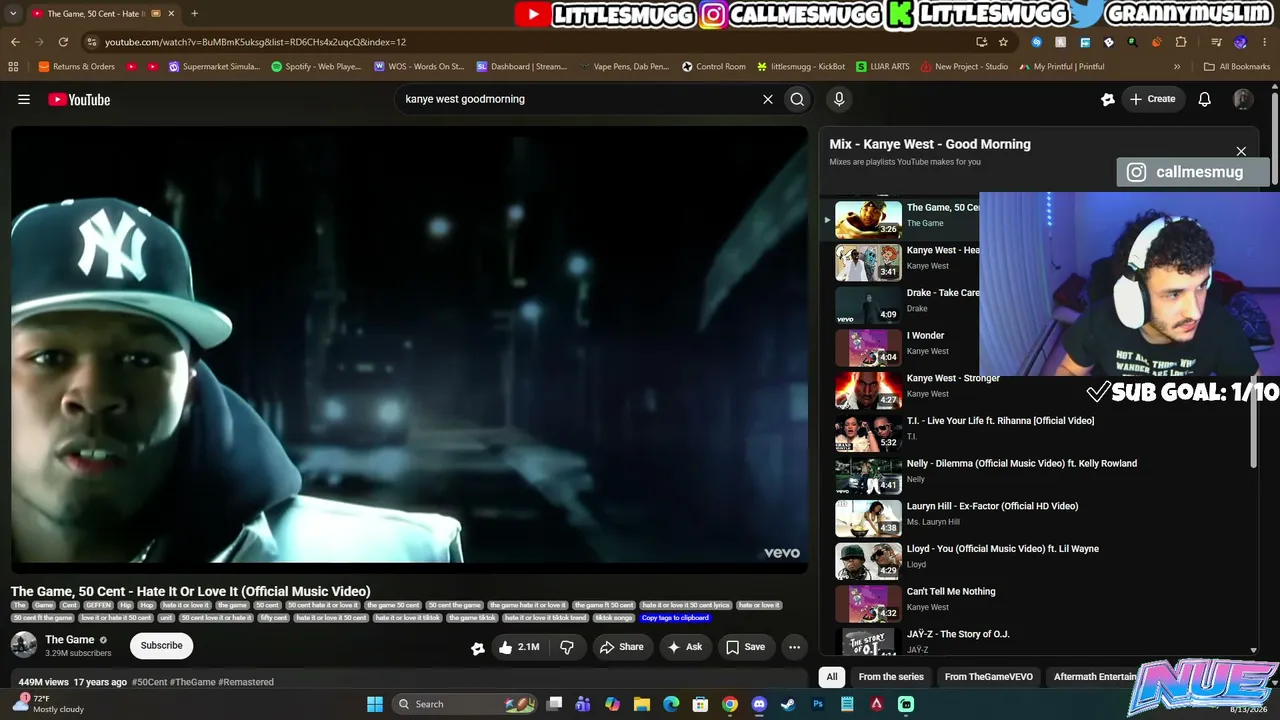Open the tab search dropdown arrow
This screenshot has height=720, width=1280.
pyautogui.click(x=13, y=14)
